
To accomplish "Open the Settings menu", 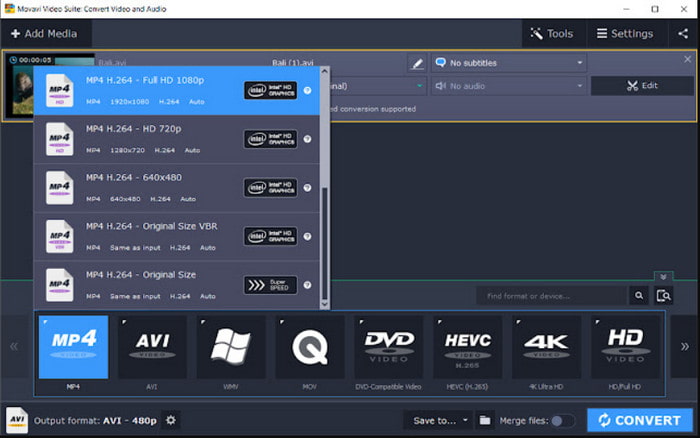I will pos(625,33).
